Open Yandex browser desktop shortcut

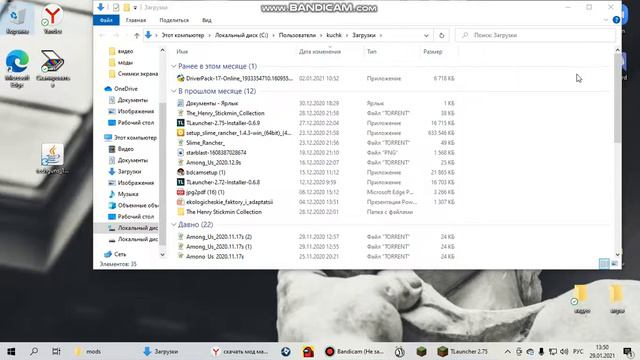point(52,19)
